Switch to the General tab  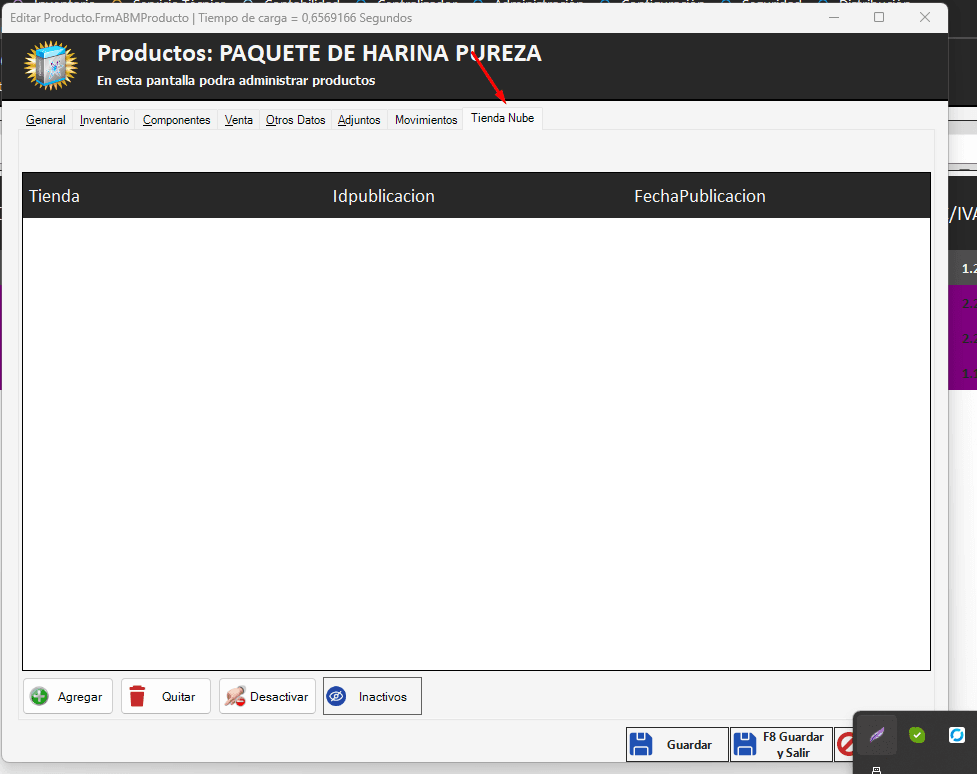(x=46, y=120)
